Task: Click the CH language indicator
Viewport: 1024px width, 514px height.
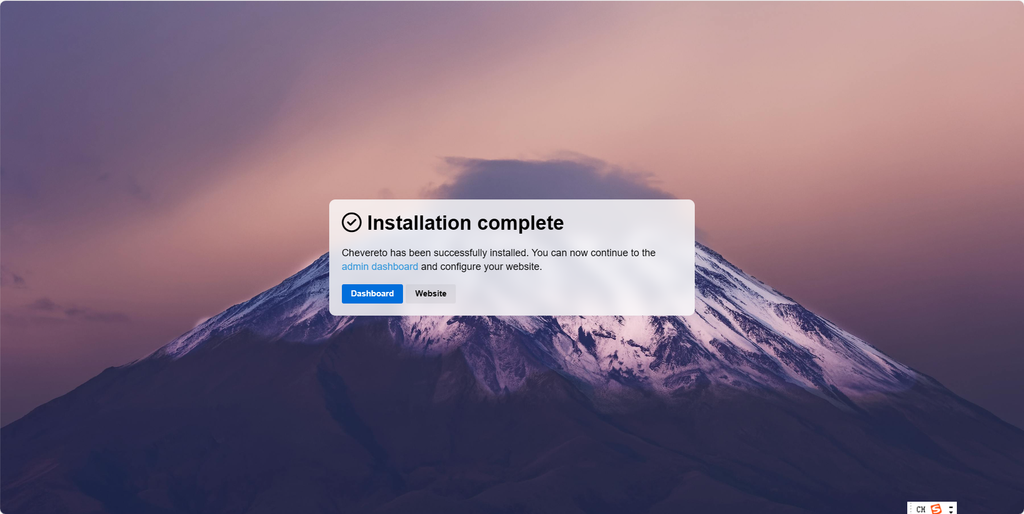Action: coord(921,509)
